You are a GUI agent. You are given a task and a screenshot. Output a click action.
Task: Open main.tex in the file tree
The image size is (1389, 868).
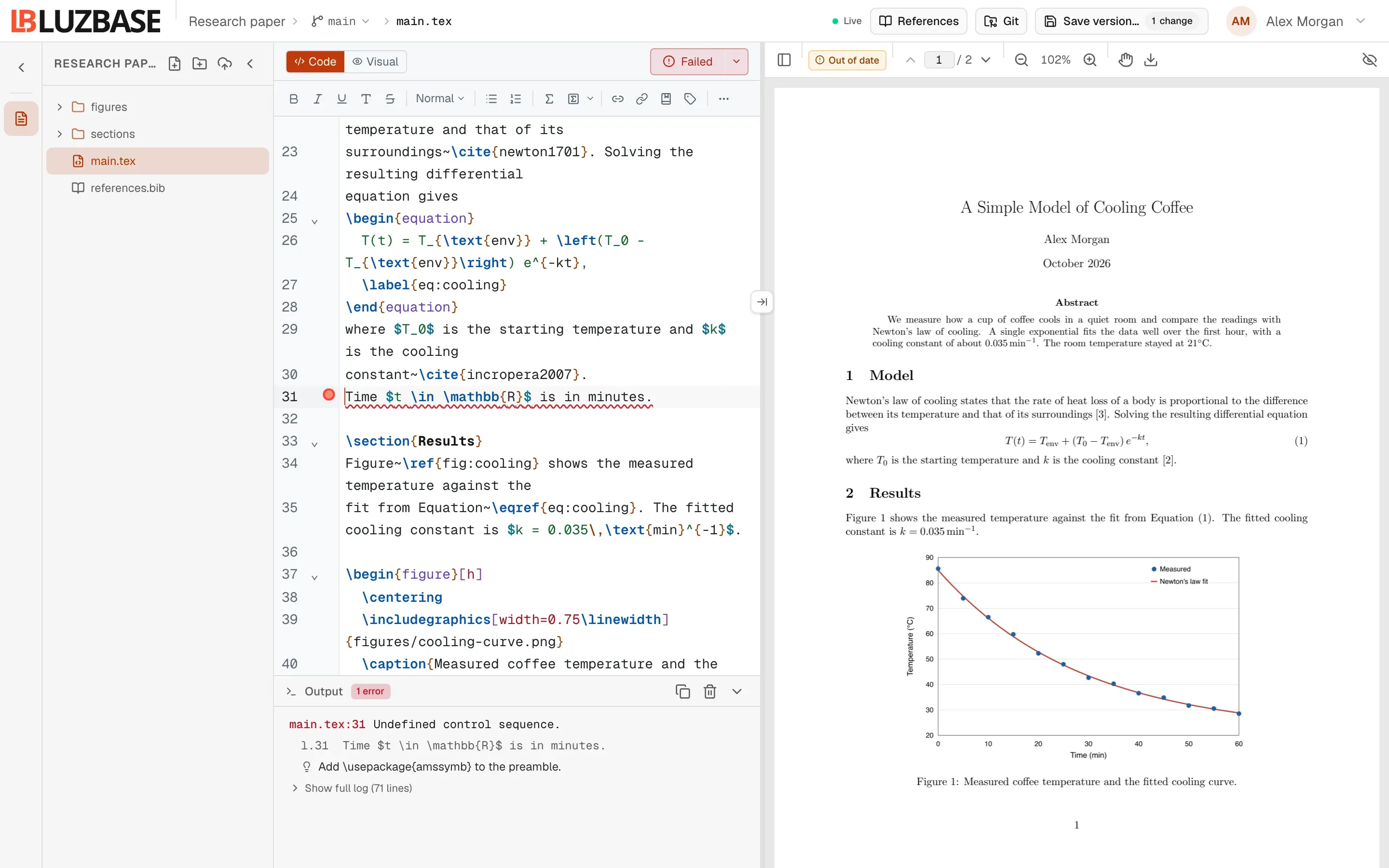tap(157, 162)
